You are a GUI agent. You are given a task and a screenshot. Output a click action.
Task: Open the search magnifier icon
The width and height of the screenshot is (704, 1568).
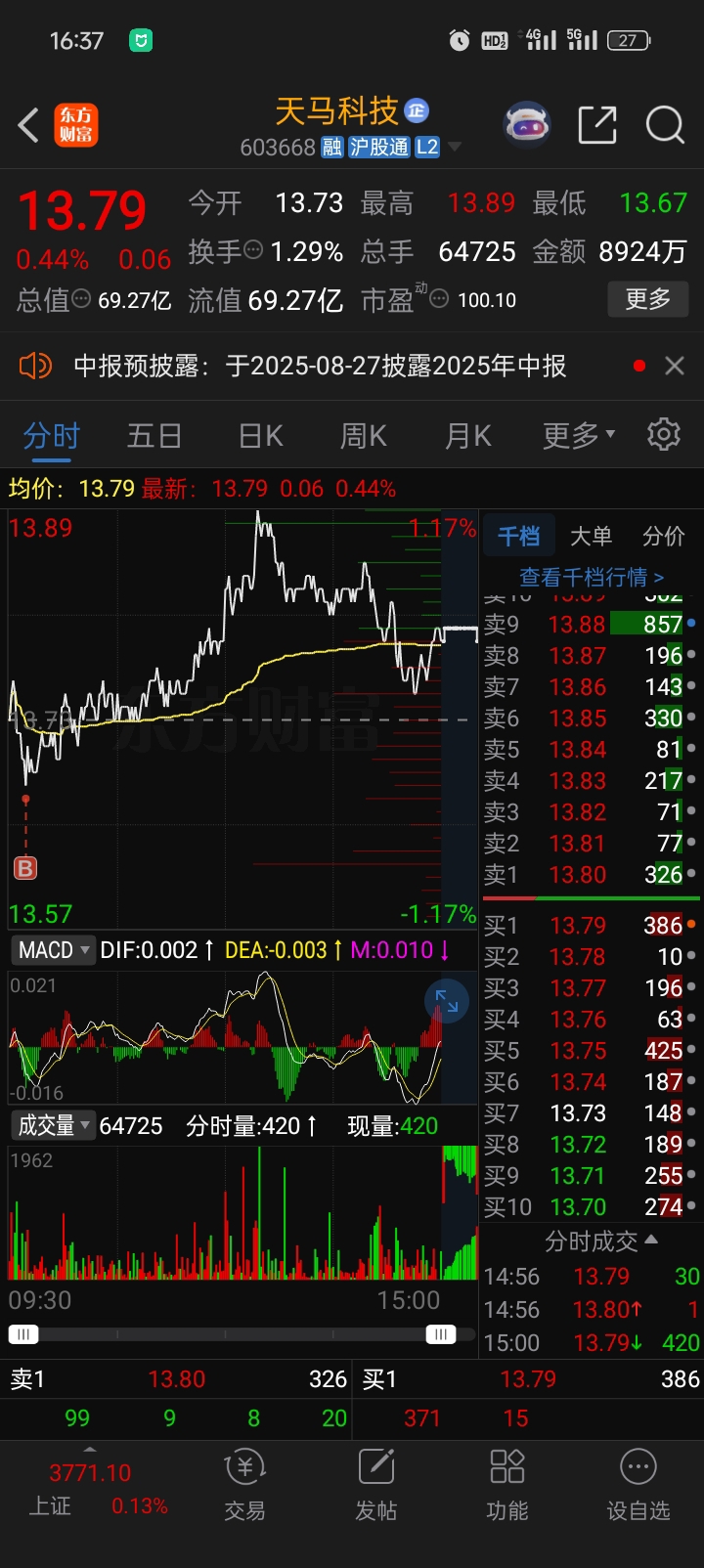tap(665, 125)
